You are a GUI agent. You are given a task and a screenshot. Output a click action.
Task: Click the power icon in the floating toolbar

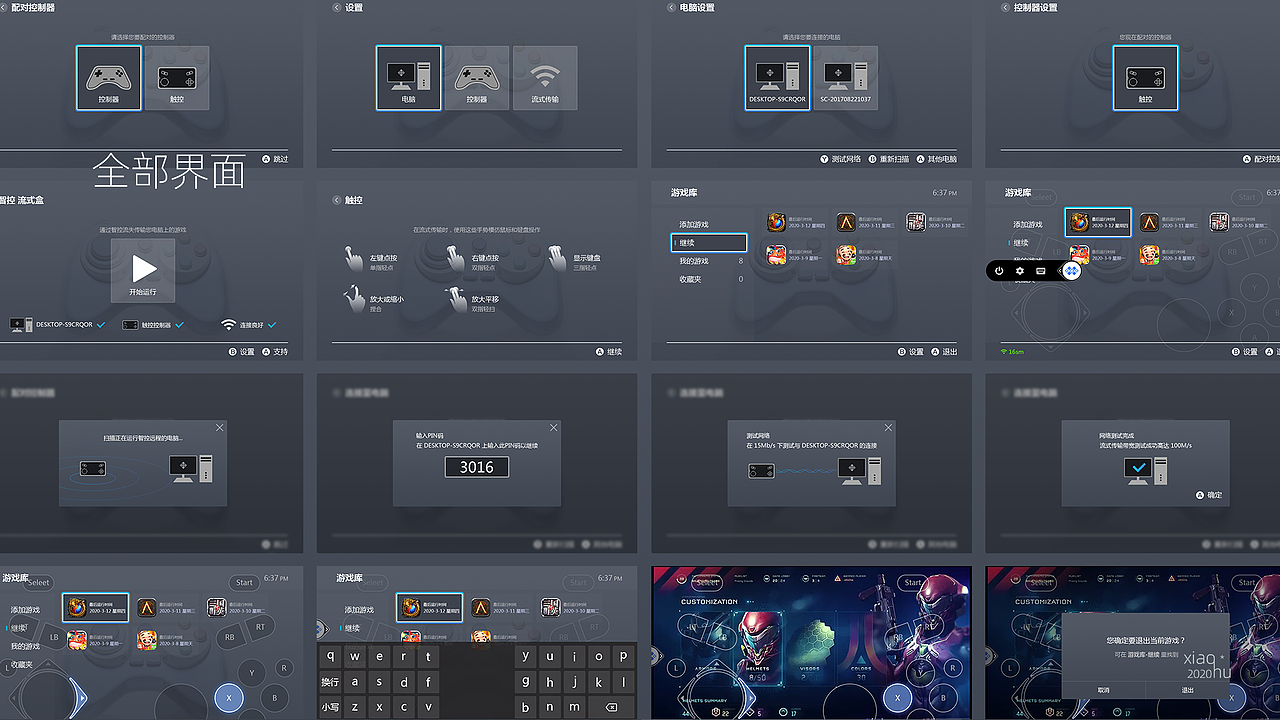999,271
